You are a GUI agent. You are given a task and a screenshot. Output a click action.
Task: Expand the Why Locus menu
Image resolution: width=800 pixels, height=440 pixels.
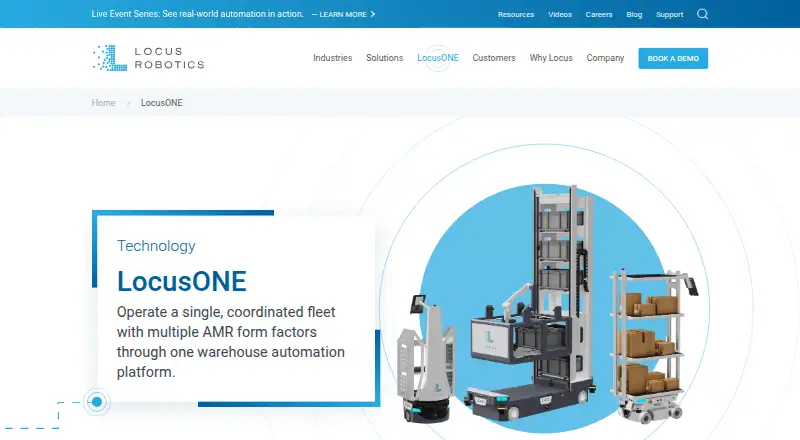click(551, 58)
